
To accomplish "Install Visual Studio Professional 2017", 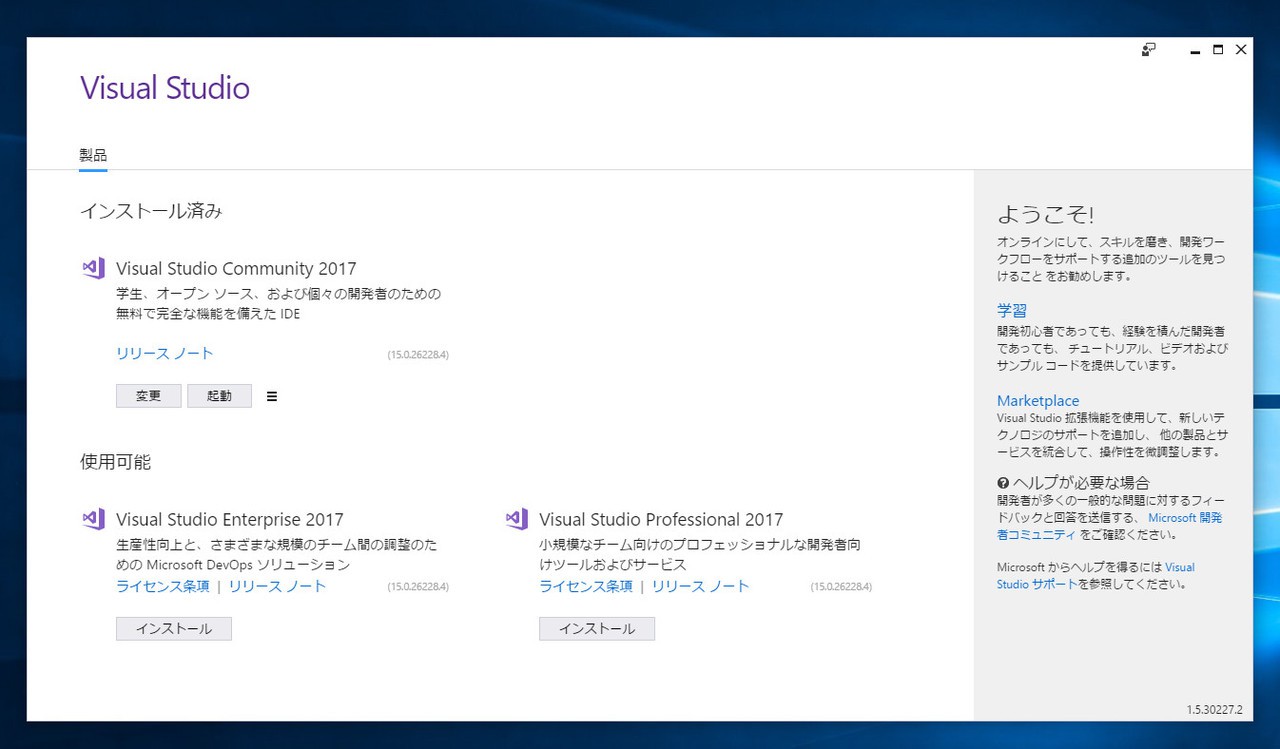I will [597, 628].
